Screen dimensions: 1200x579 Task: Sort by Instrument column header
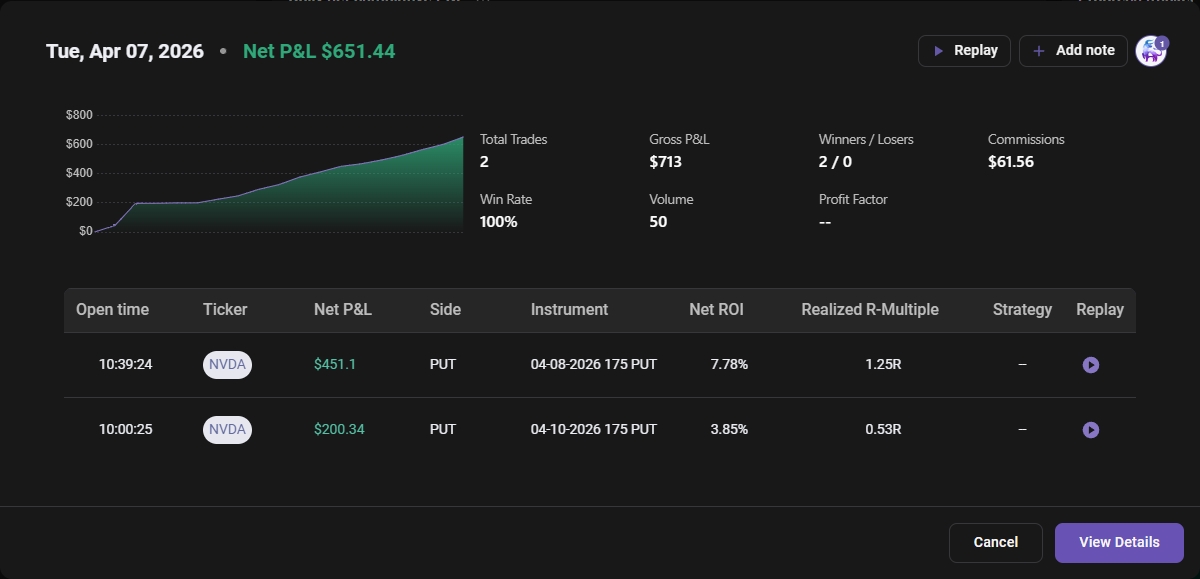click(x=569, y=310)
